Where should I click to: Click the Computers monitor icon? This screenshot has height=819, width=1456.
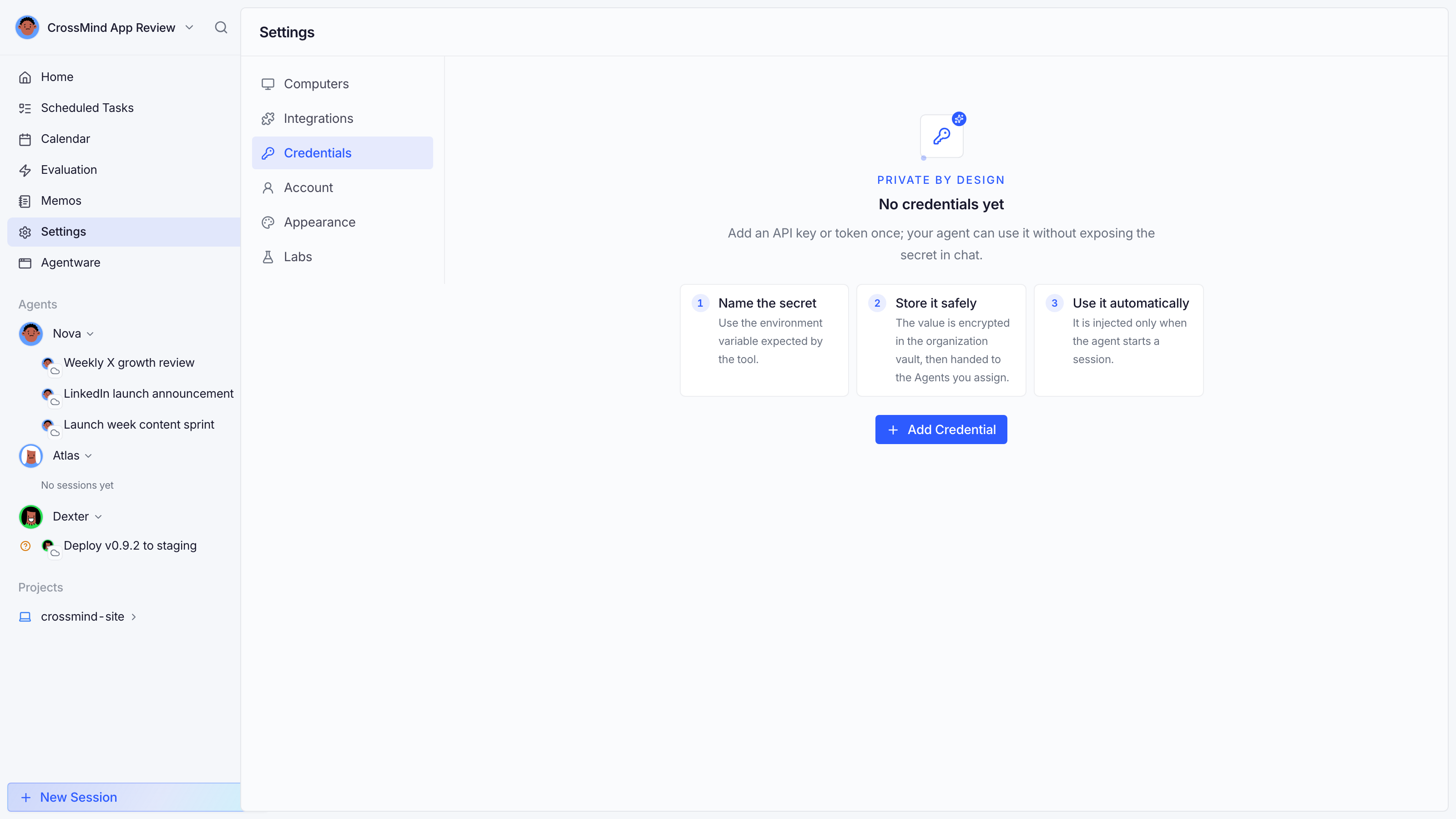point(268,84)
